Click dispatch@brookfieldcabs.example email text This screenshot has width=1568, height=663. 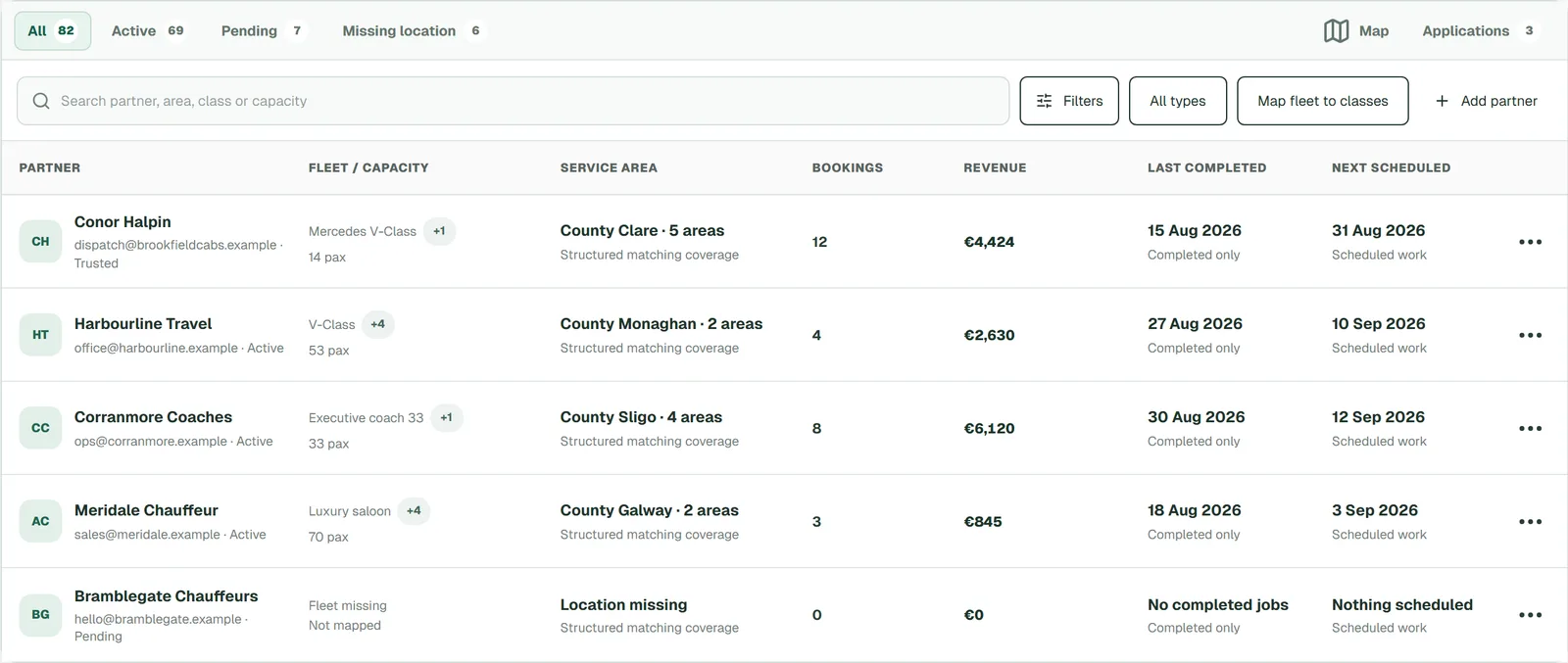click(x=175, y=245)
